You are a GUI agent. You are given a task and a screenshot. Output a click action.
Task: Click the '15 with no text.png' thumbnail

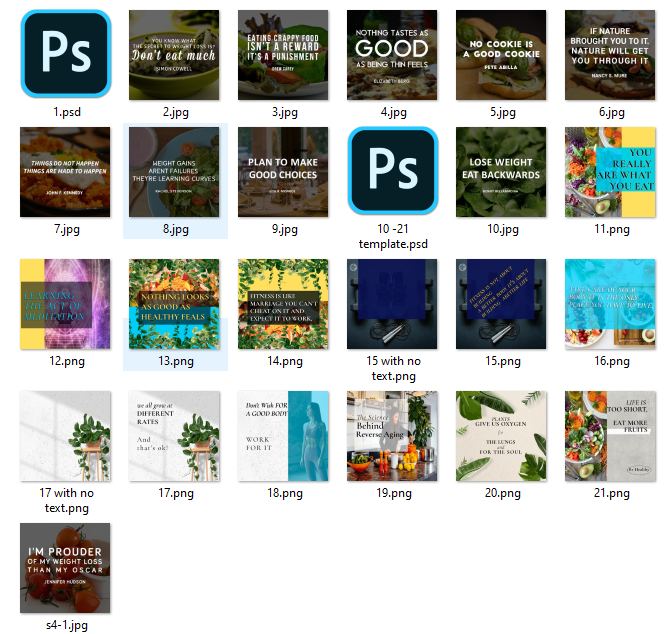point(392,304)
